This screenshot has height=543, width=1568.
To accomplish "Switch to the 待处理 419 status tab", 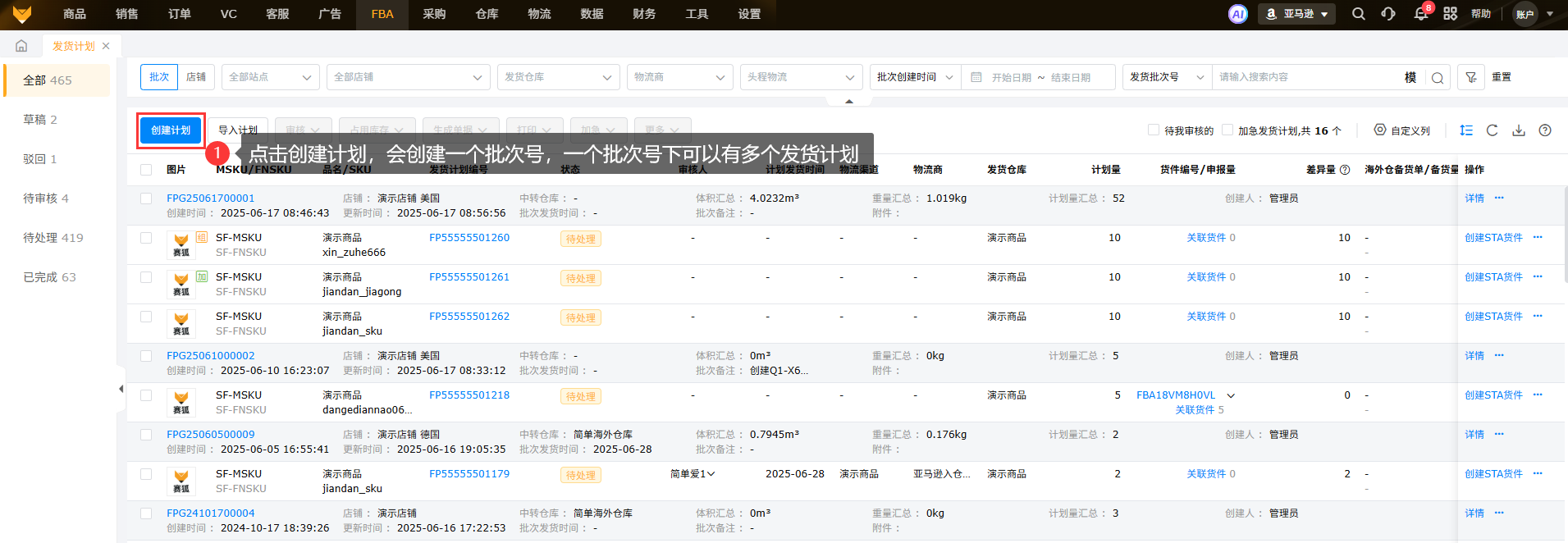I will click(x=53, y=238).
